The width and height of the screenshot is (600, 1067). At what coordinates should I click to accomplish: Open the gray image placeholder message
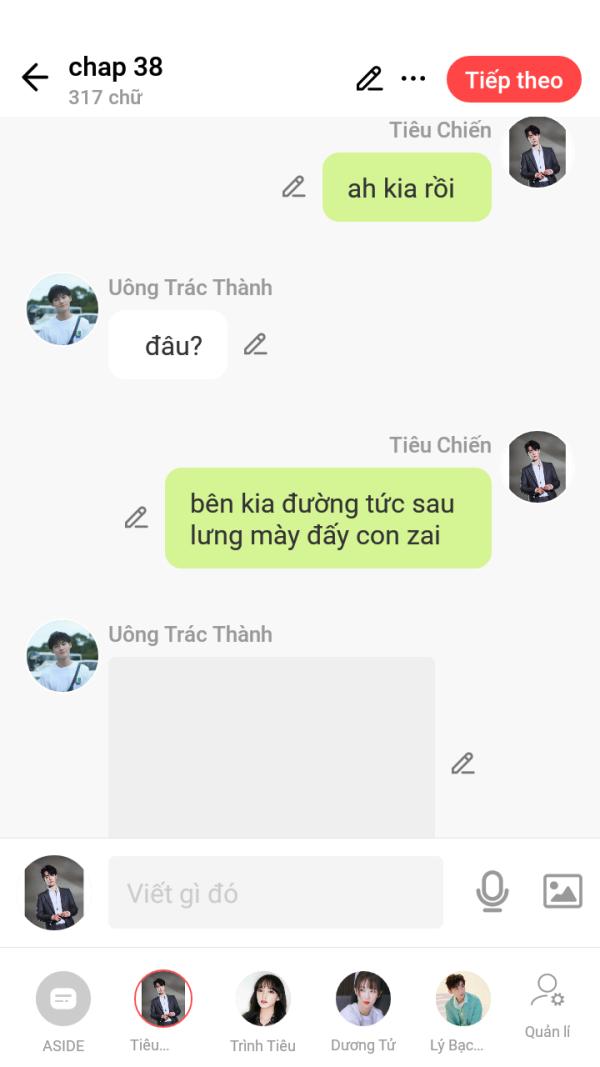[271, 747]
